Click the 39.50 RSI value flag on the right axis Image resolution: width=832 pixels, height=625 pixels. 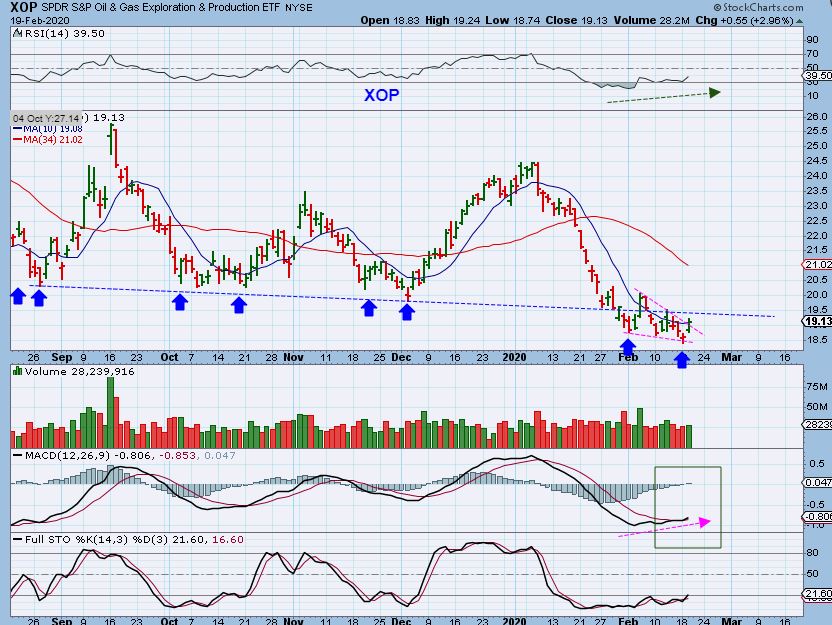coord(818,76)
